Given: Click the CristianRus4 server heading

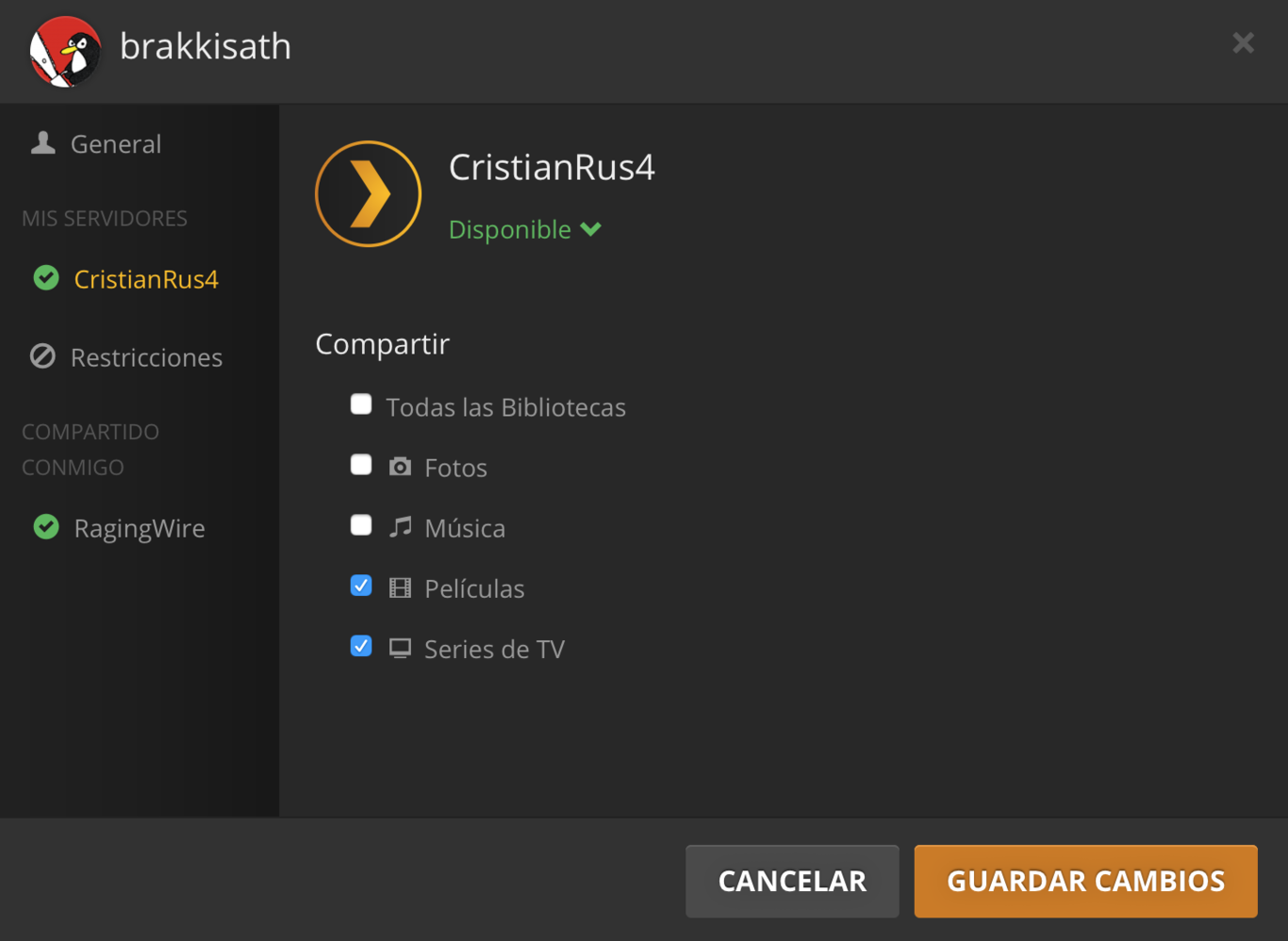Looking at the screenshot, I should coord(552,168).
